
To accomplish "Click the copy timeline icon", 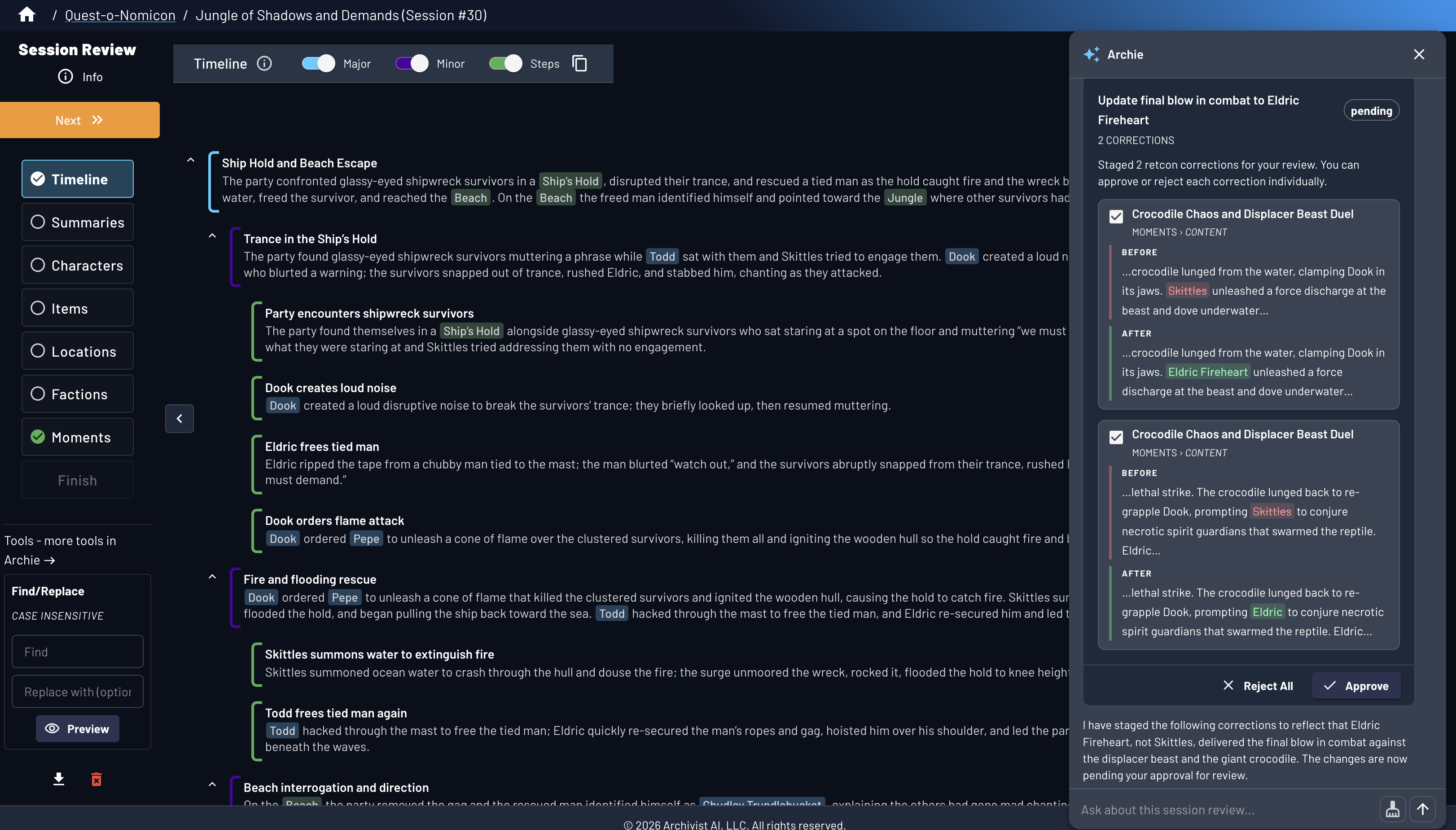I will [x=579, y=63].
